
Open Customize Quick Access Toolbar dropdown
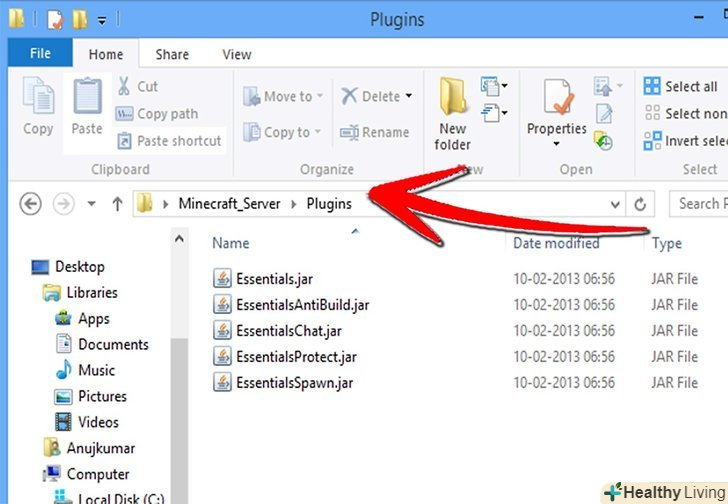102,20
